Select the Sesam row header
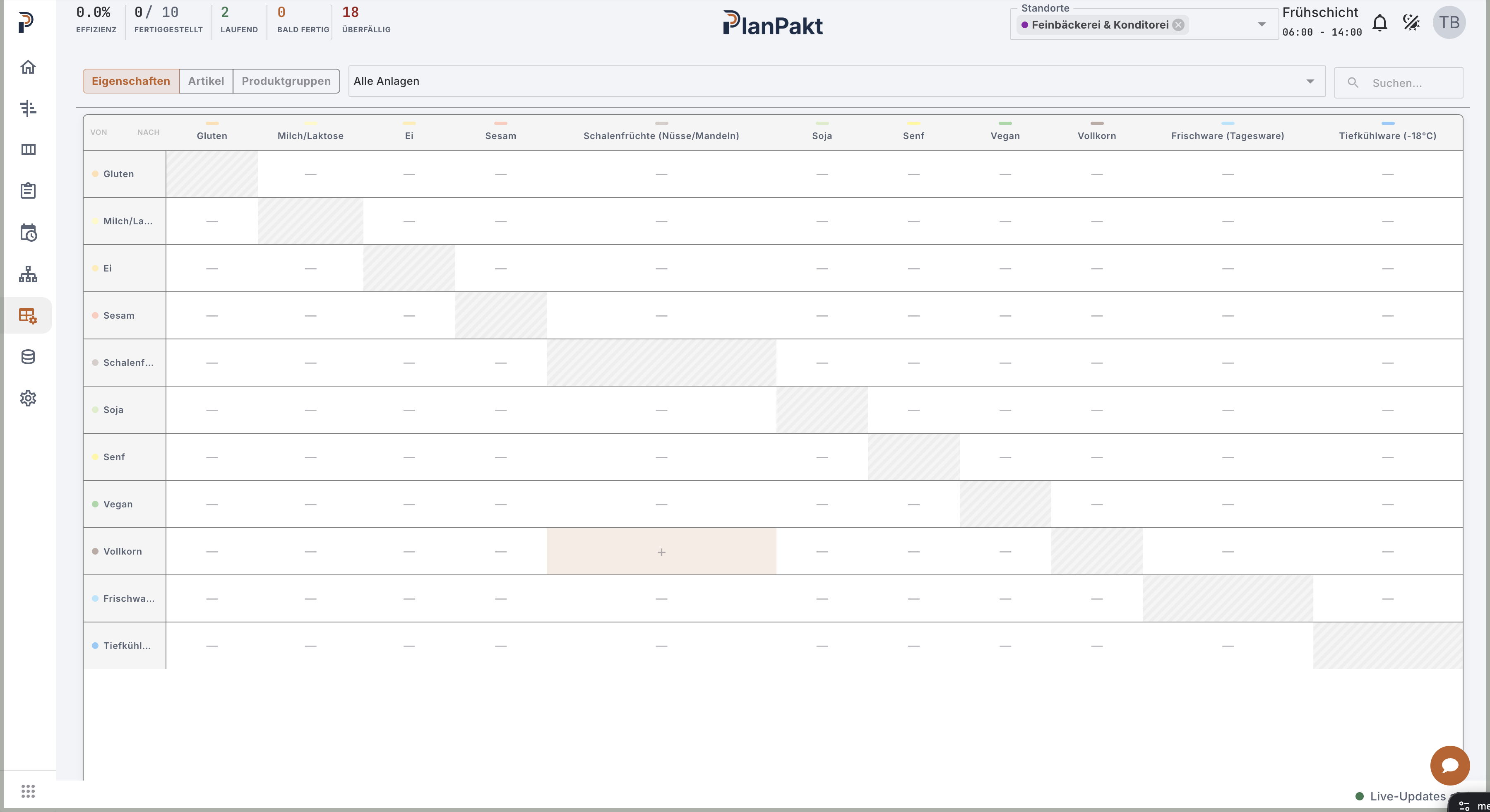1490x812 pixels. coord(124,315)
